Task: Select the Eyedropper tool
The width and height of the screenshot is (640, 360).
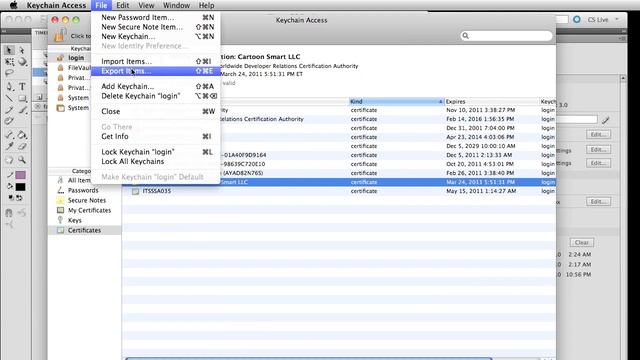Action: click(x=9, y=147)
